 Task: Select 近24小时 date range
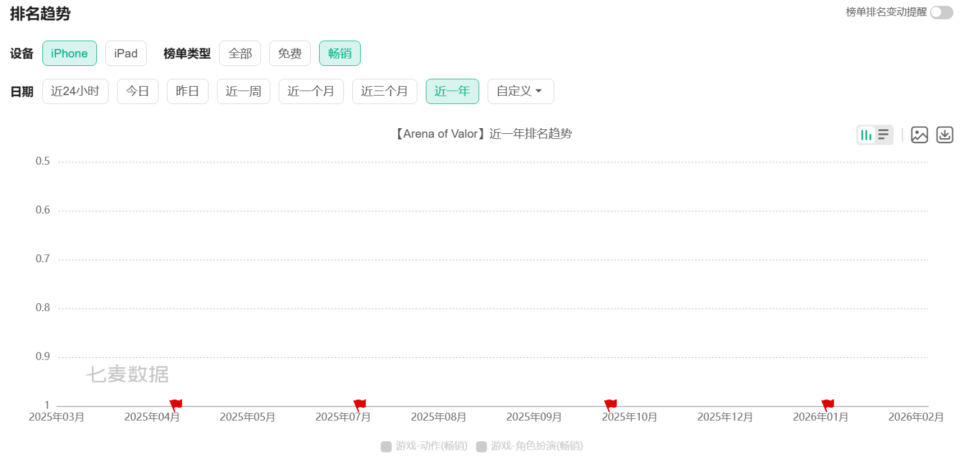pos(75,91)
